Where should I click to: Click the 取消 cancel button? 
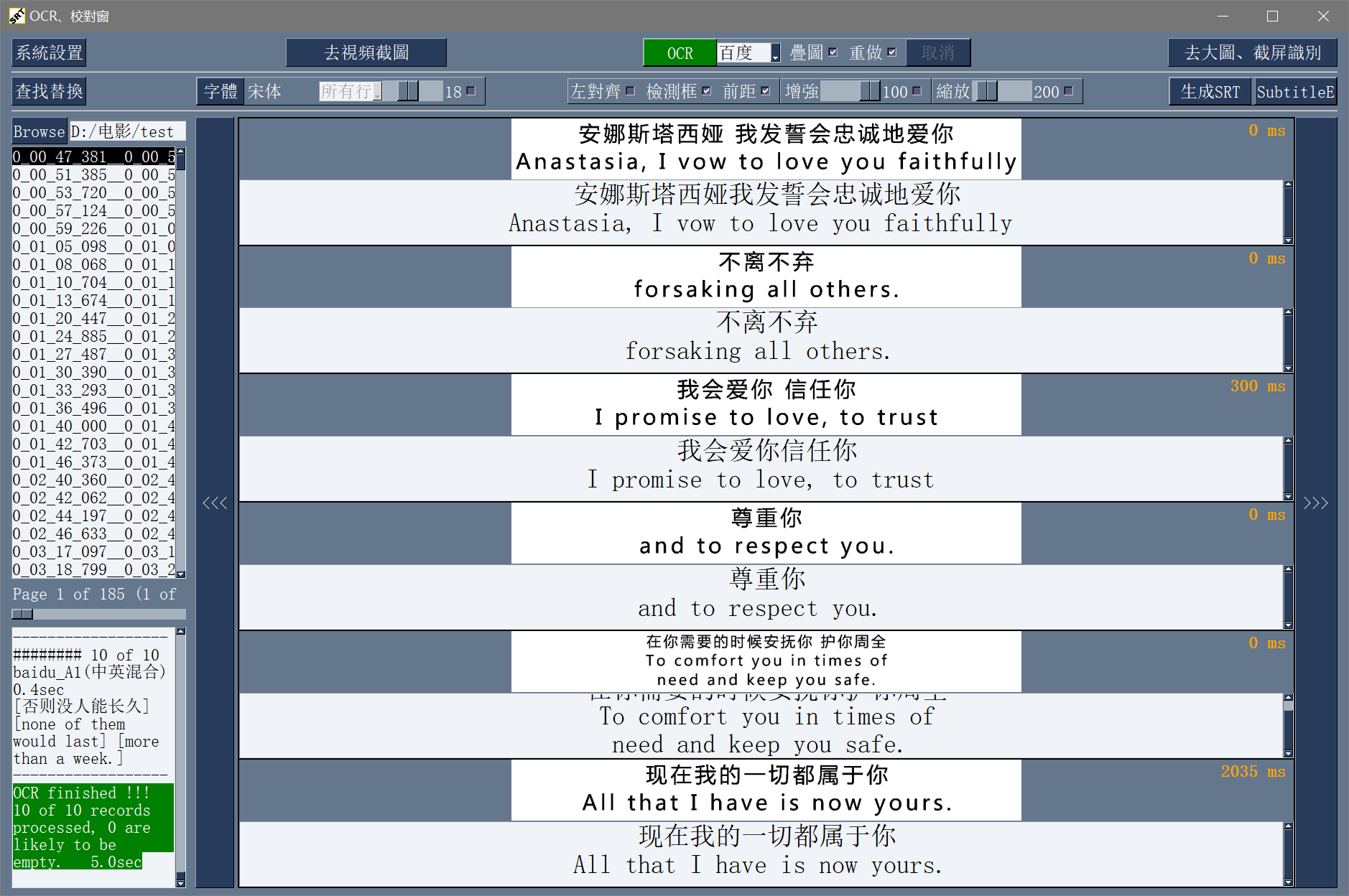click(x=938, y=52)
